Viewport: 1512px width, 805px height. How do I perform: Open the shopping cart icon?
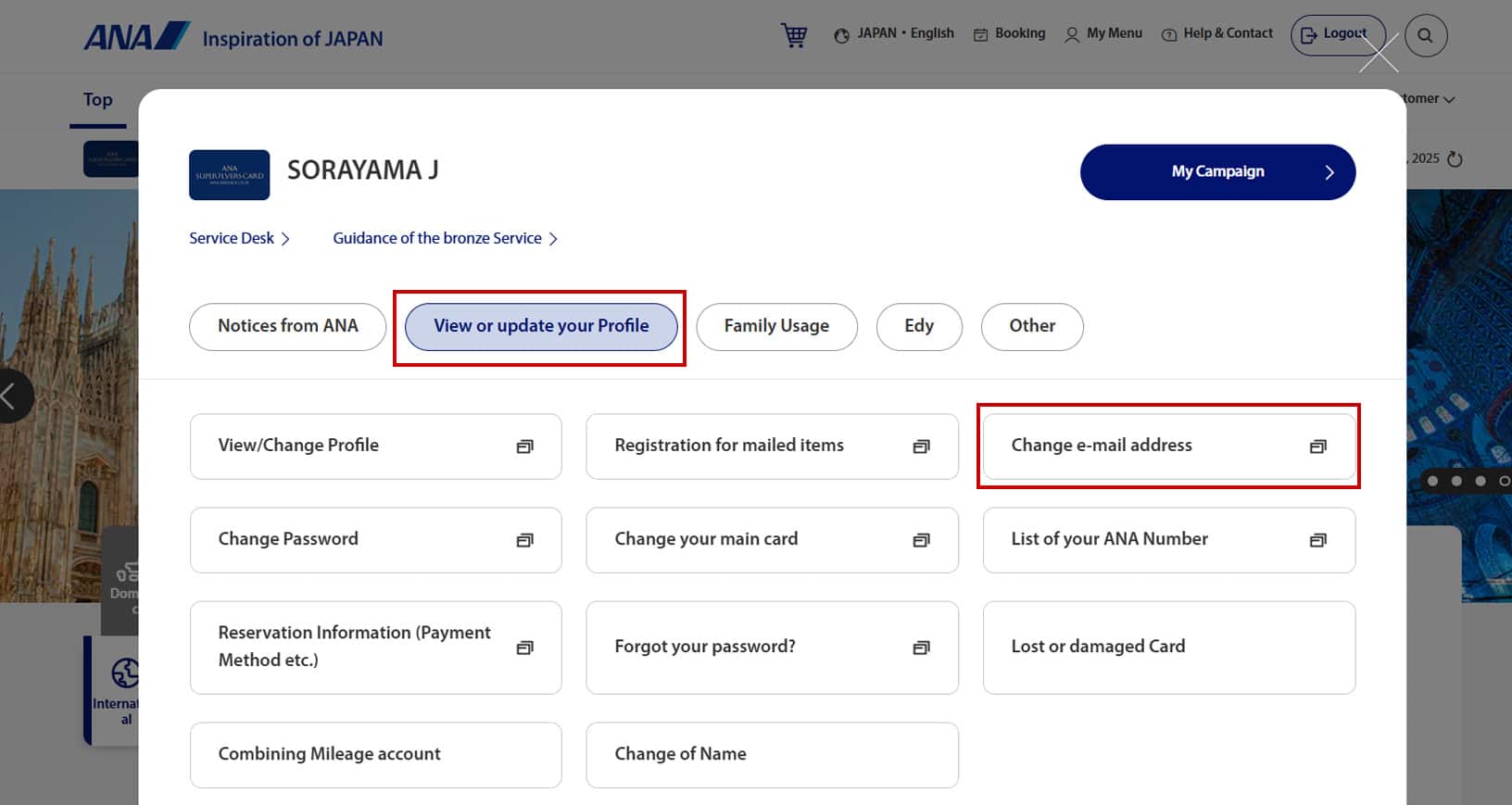(794, 35)
